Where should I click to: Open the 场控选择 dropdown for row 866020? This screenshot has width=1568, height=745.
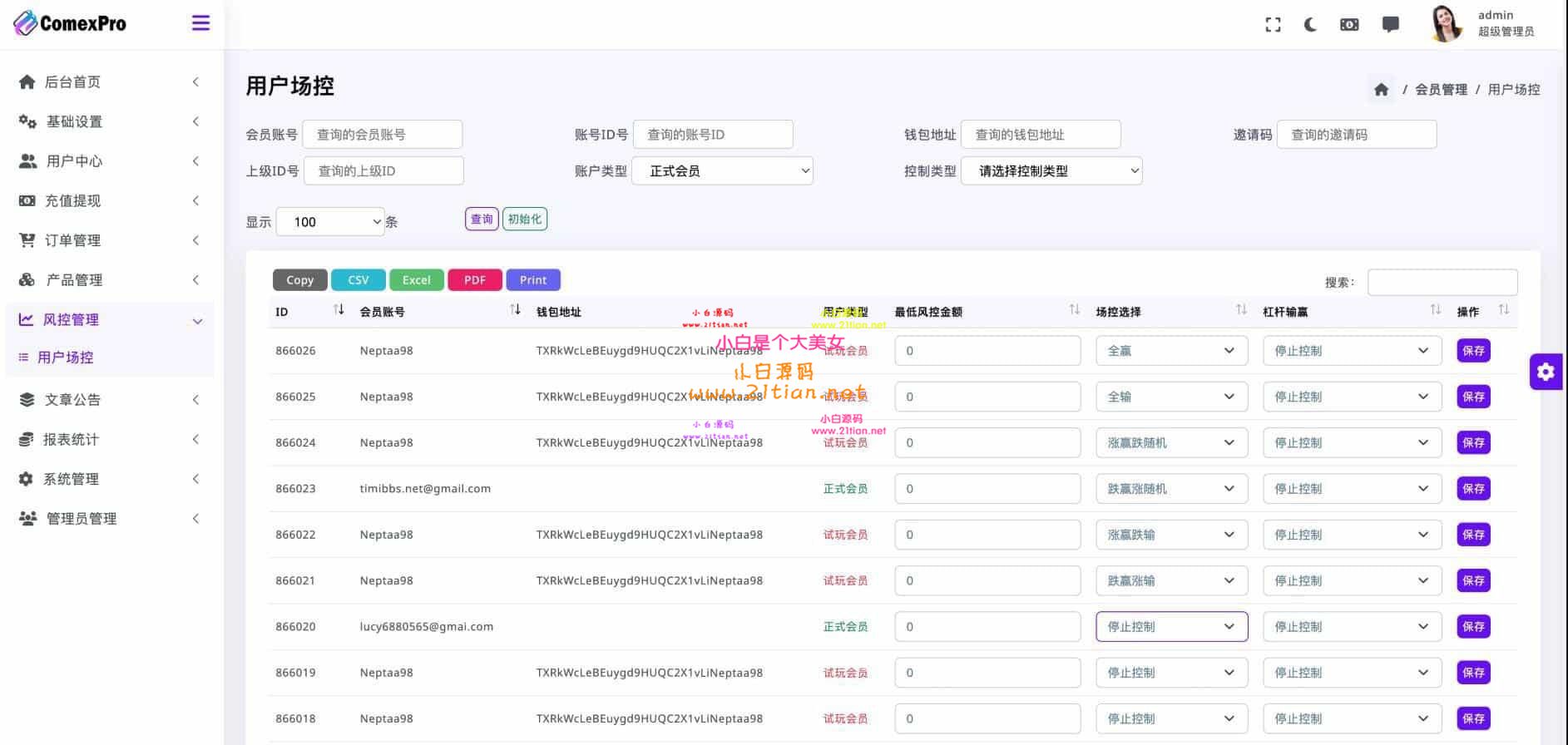click(1171, 626)
